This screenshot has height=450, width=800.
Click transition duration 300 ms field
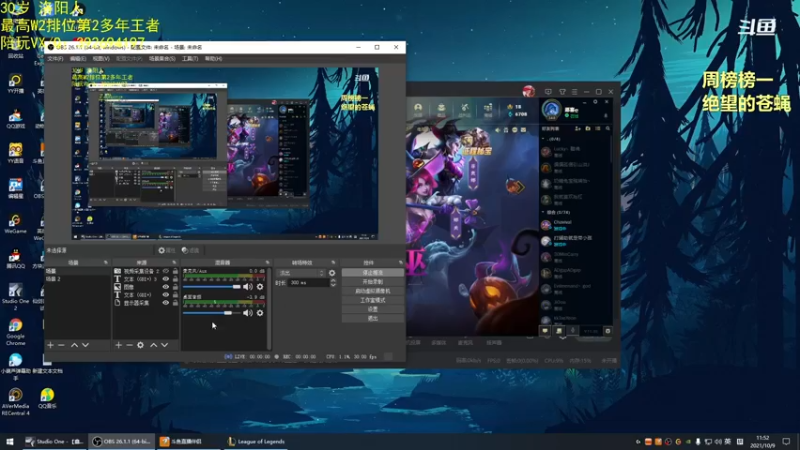(x=309, y=283)
